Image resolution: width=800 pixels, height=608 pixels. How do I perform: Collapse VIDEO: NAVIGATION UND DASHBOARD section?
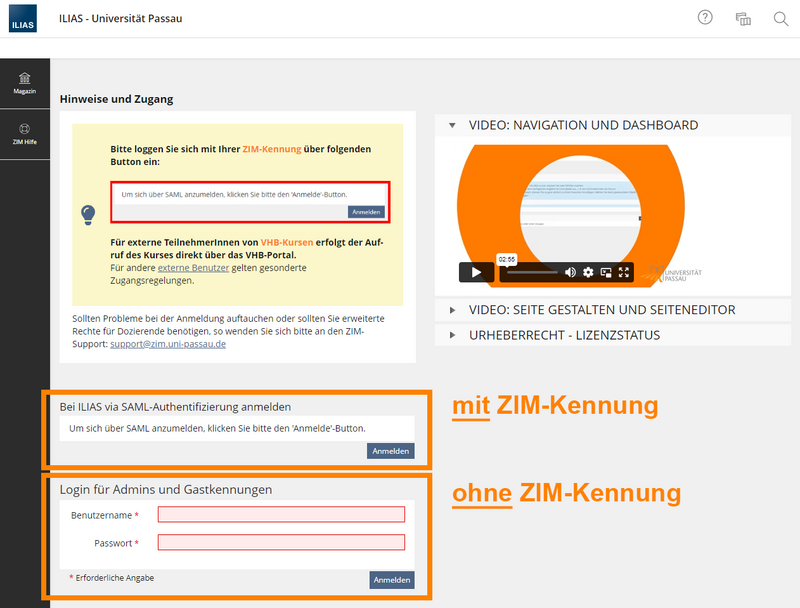tap(613, 125)
